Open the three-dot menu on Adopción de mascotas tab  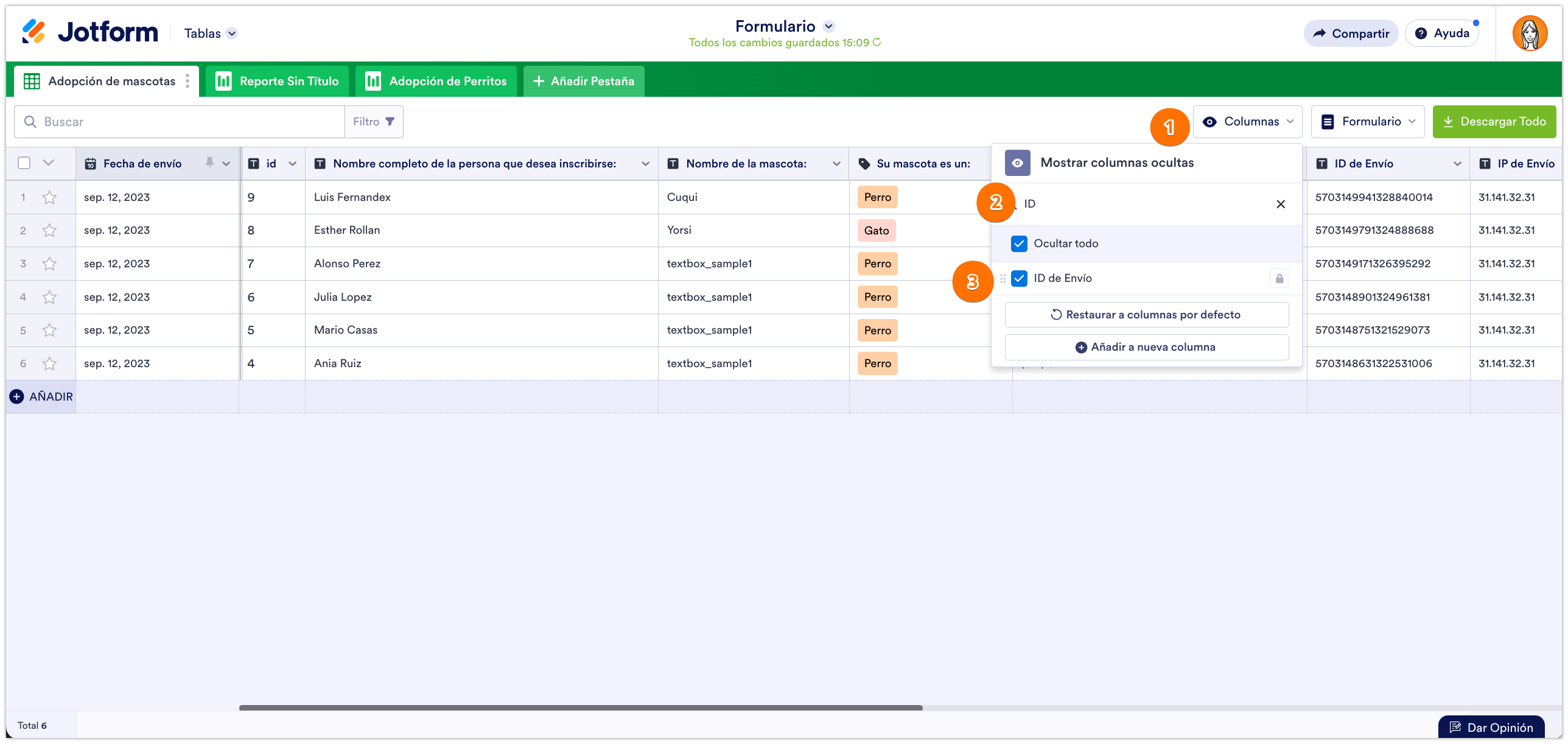click(x=187, y=81)
